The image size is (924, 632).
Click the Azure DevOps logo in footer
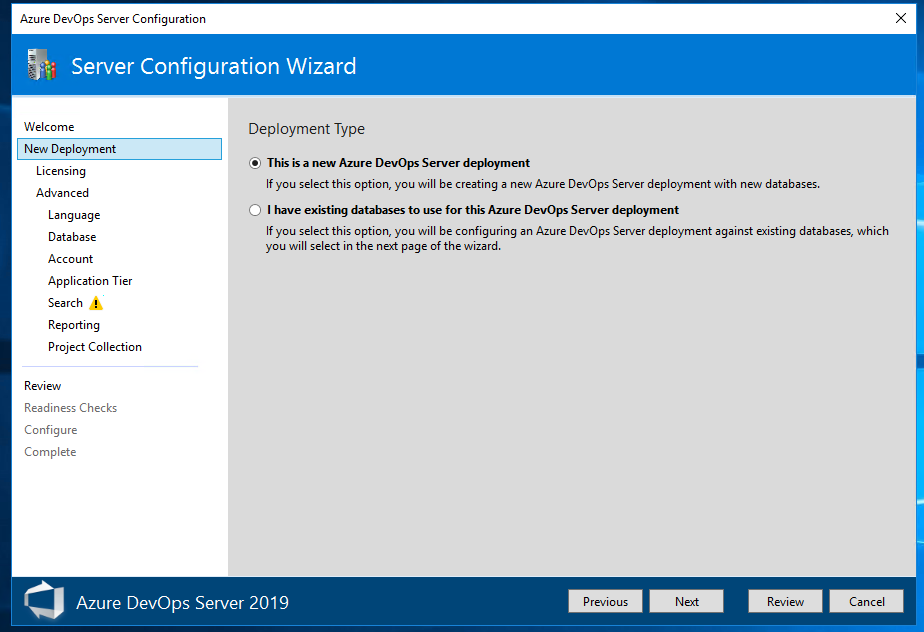coord(44,601)
